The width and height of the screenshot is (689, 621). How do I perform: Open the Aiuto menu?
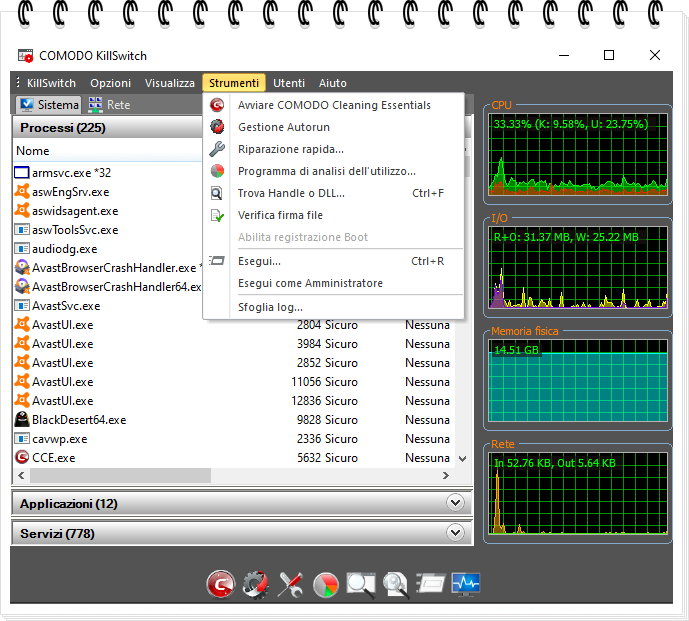click(333, 83)
